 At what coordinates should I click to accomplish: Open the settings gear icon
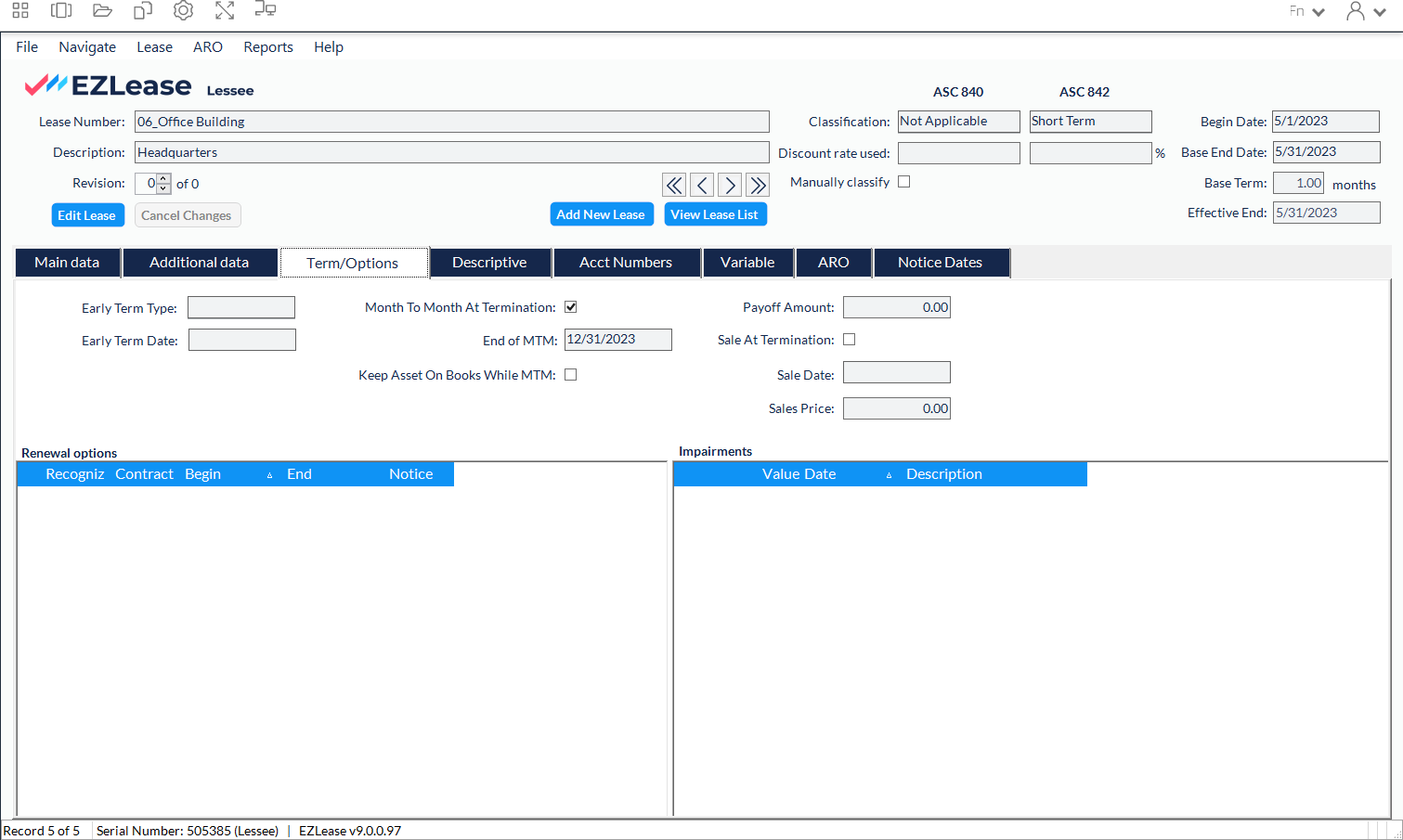184,11
